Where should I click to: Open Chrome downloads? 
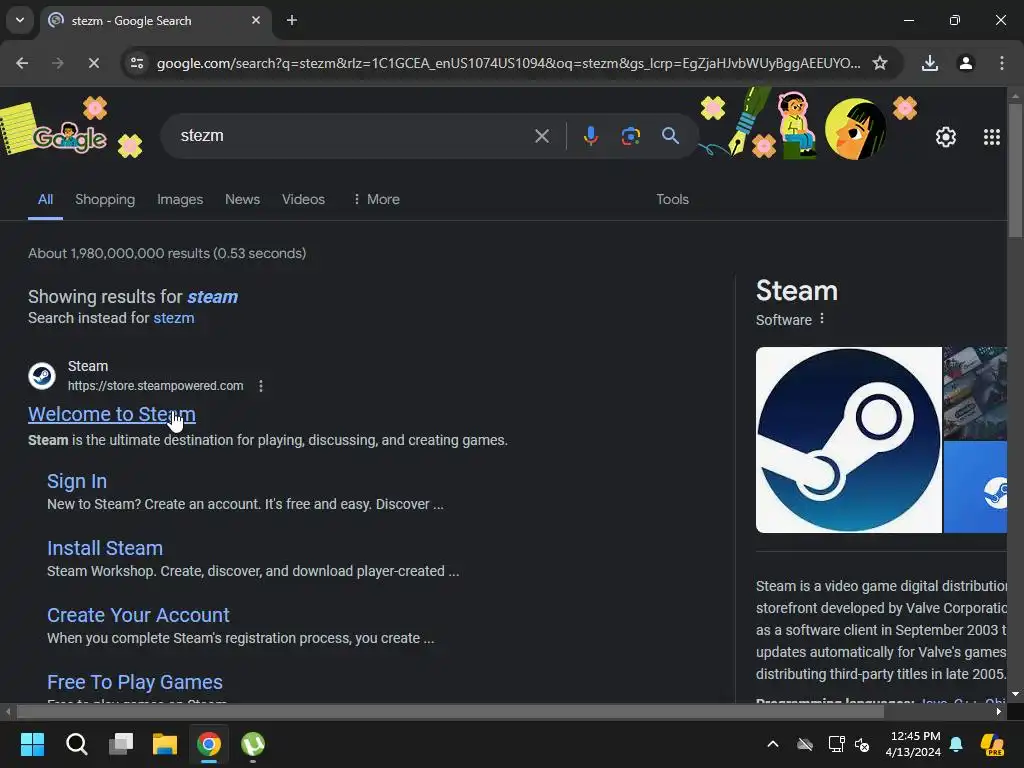coord(930,63)
